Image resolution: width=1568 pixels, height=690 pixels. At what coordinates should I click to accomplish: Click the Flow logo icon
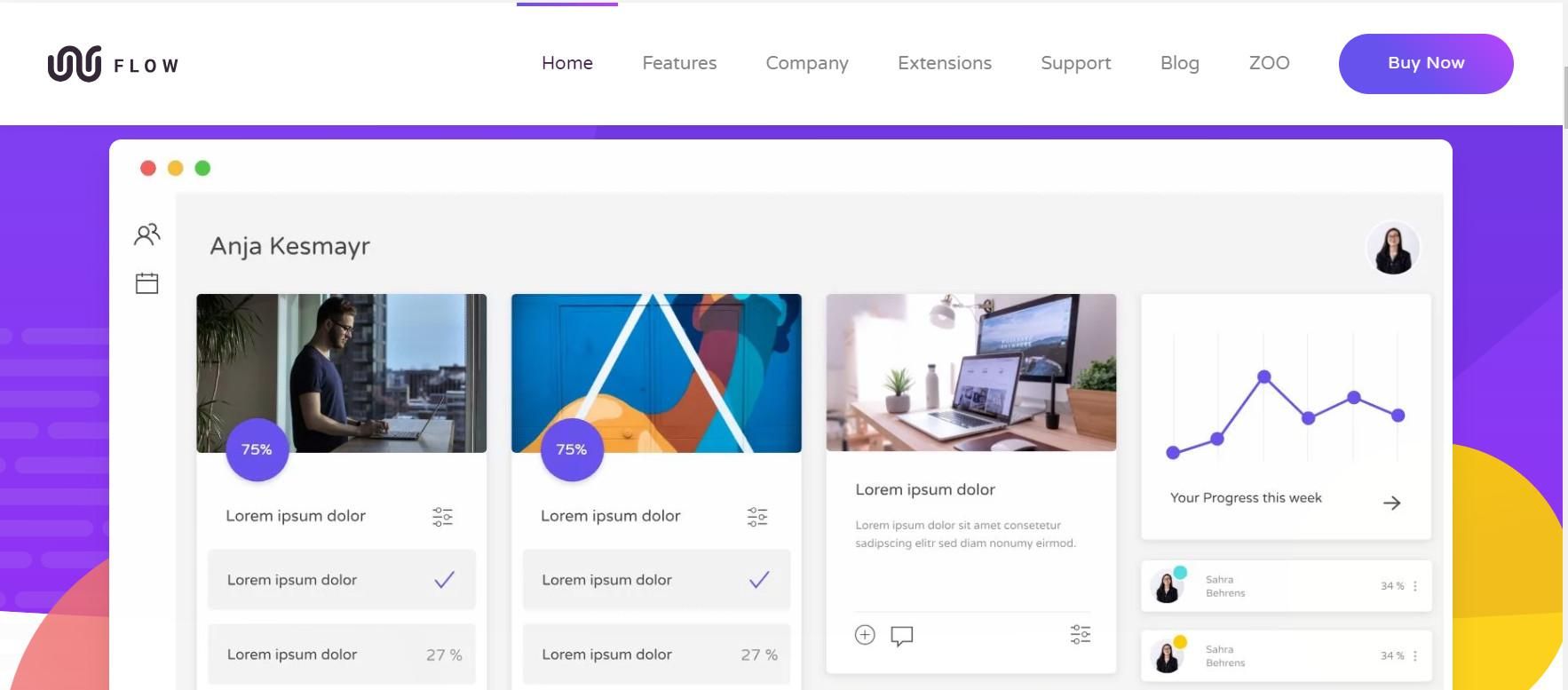(75, 64)
